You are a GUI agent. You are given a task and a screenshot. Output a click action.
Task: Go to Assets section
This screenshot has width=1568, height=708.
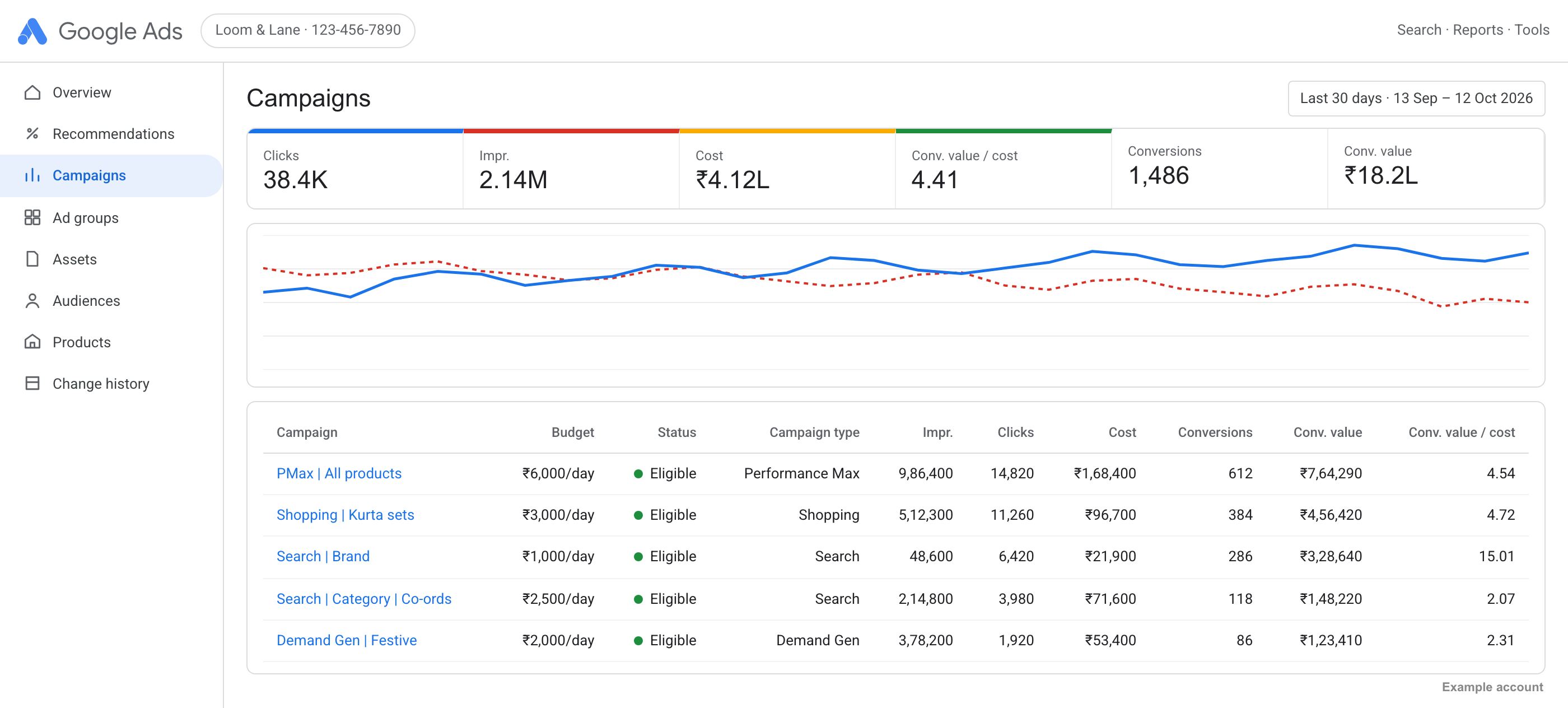(x=111, y=259)
